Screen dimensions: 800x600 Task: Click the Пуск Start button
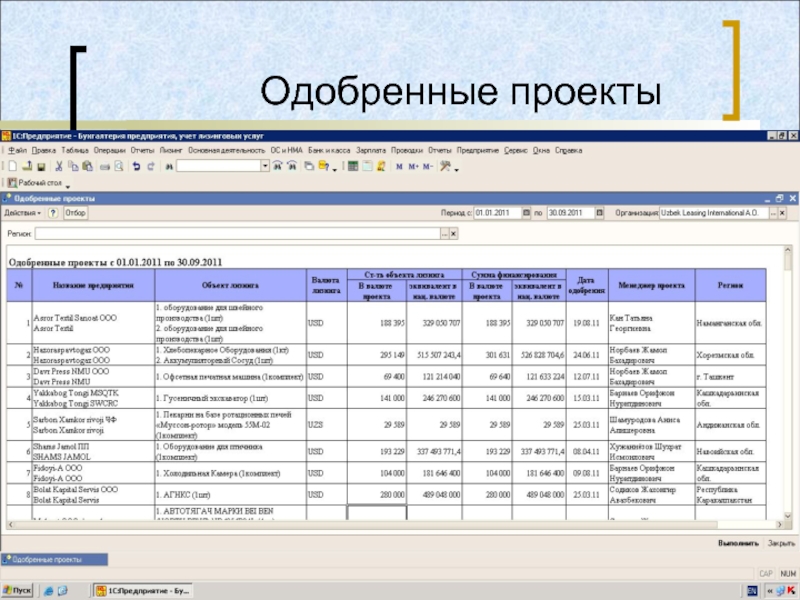(17, 590)
